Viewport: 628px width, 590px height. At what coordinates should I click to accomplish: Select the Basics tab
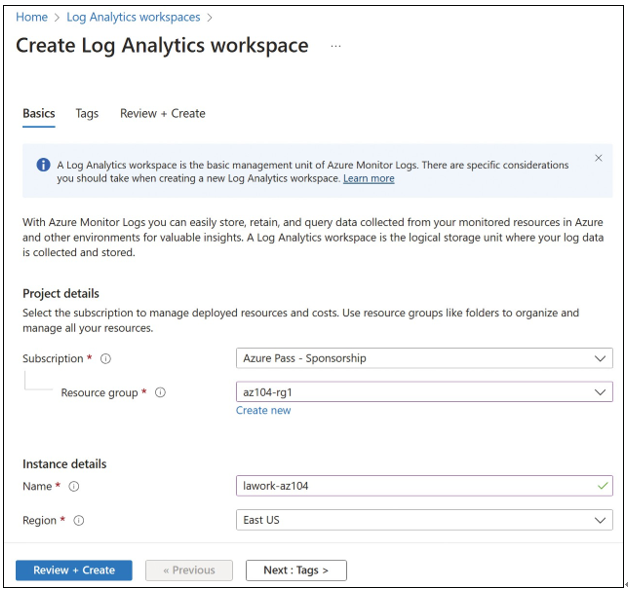coord(39,114)
